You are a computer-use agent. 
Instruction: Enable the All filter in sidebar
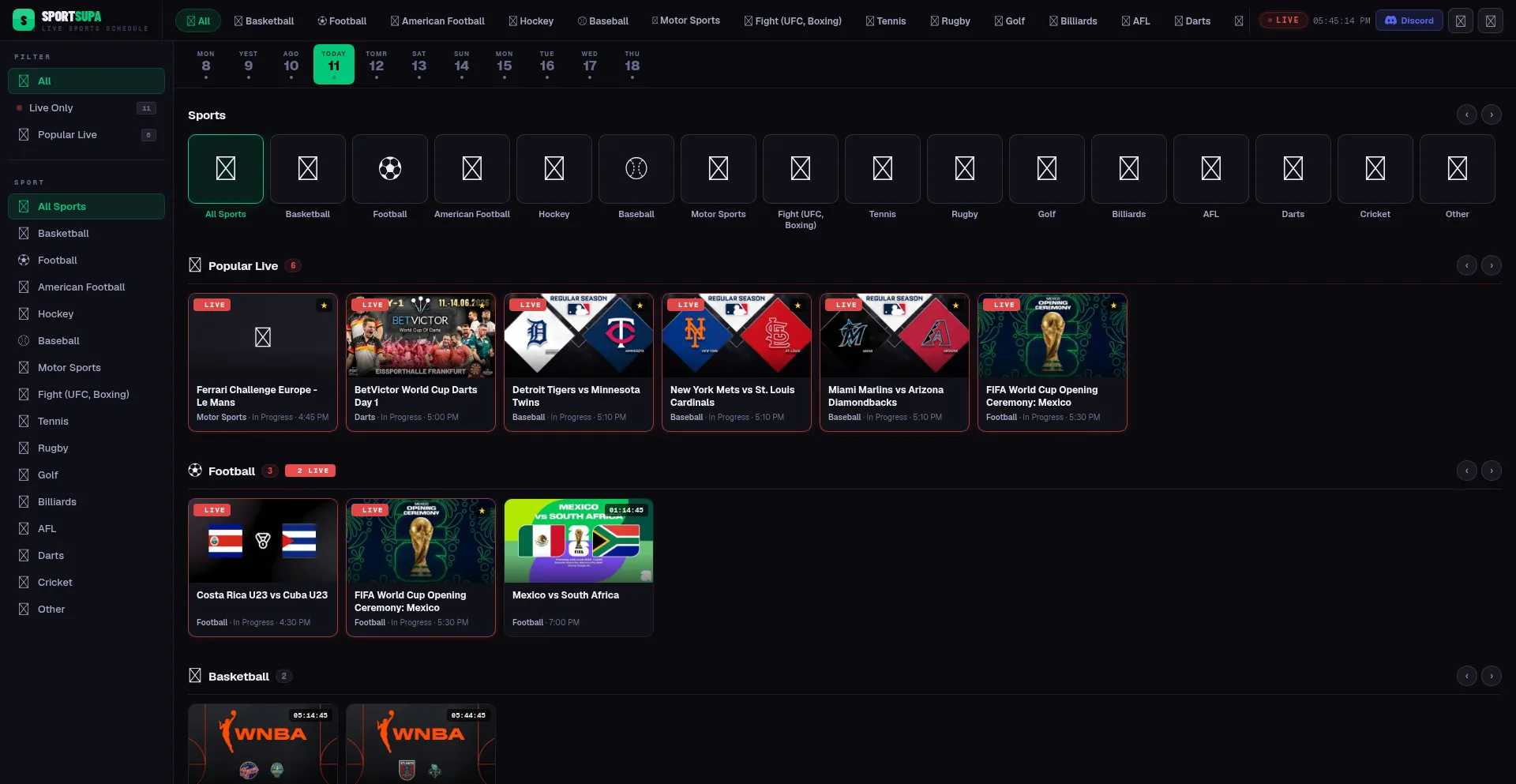click(x=86, y=81)
